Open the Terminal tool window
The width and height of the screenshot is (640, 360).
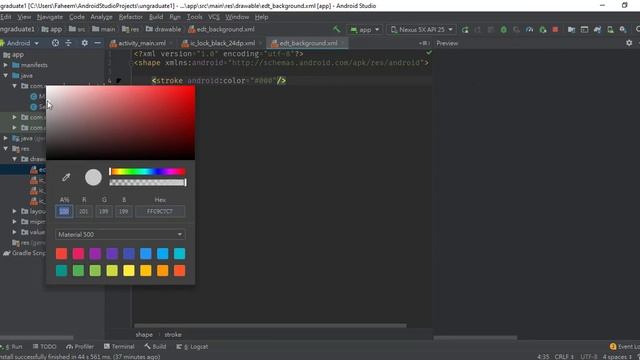(119, 347)
